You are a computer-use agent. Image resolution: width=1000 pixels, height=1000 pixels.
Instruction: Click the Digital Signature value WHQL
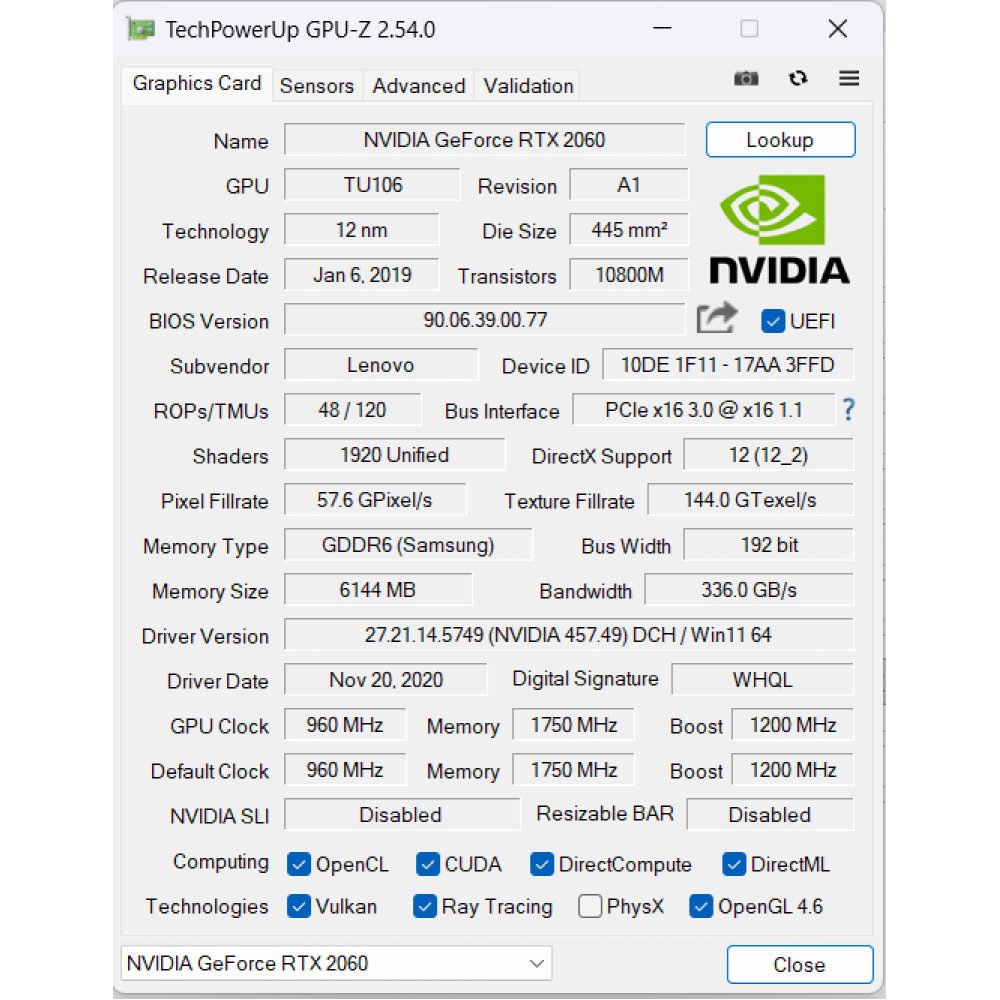pos(763,680)
